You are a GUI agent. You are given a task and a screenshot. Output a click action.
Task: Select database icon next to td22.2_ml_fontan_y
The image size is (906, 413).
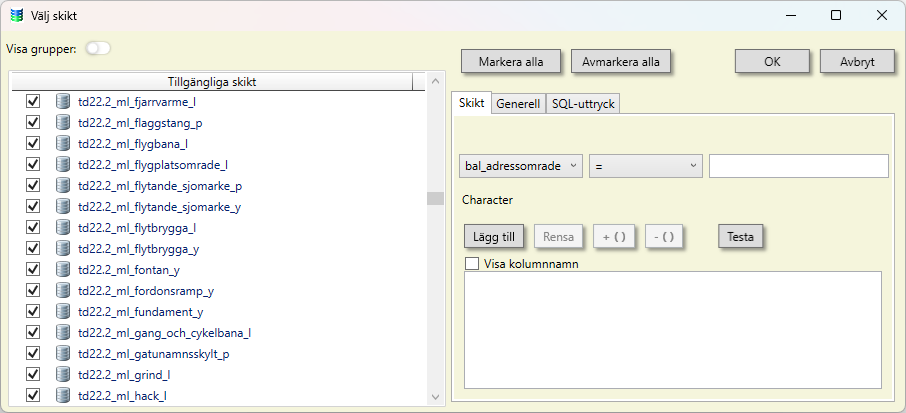(63, 270)
